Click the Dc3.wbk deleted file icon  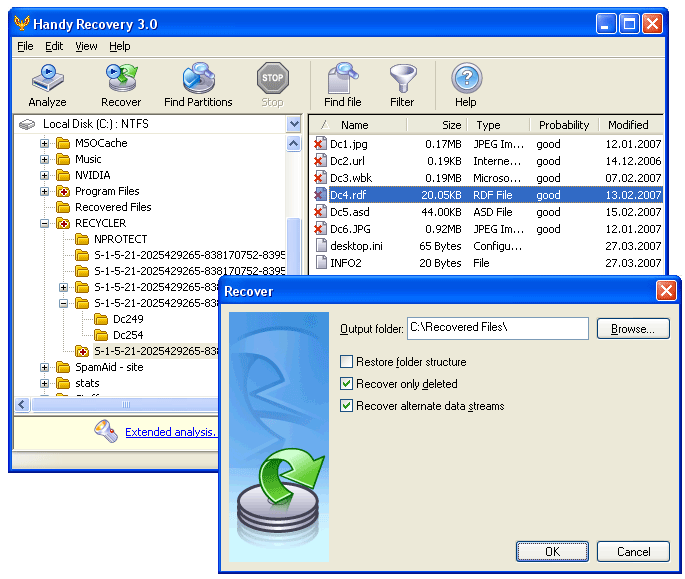click(x=320, y=178)
